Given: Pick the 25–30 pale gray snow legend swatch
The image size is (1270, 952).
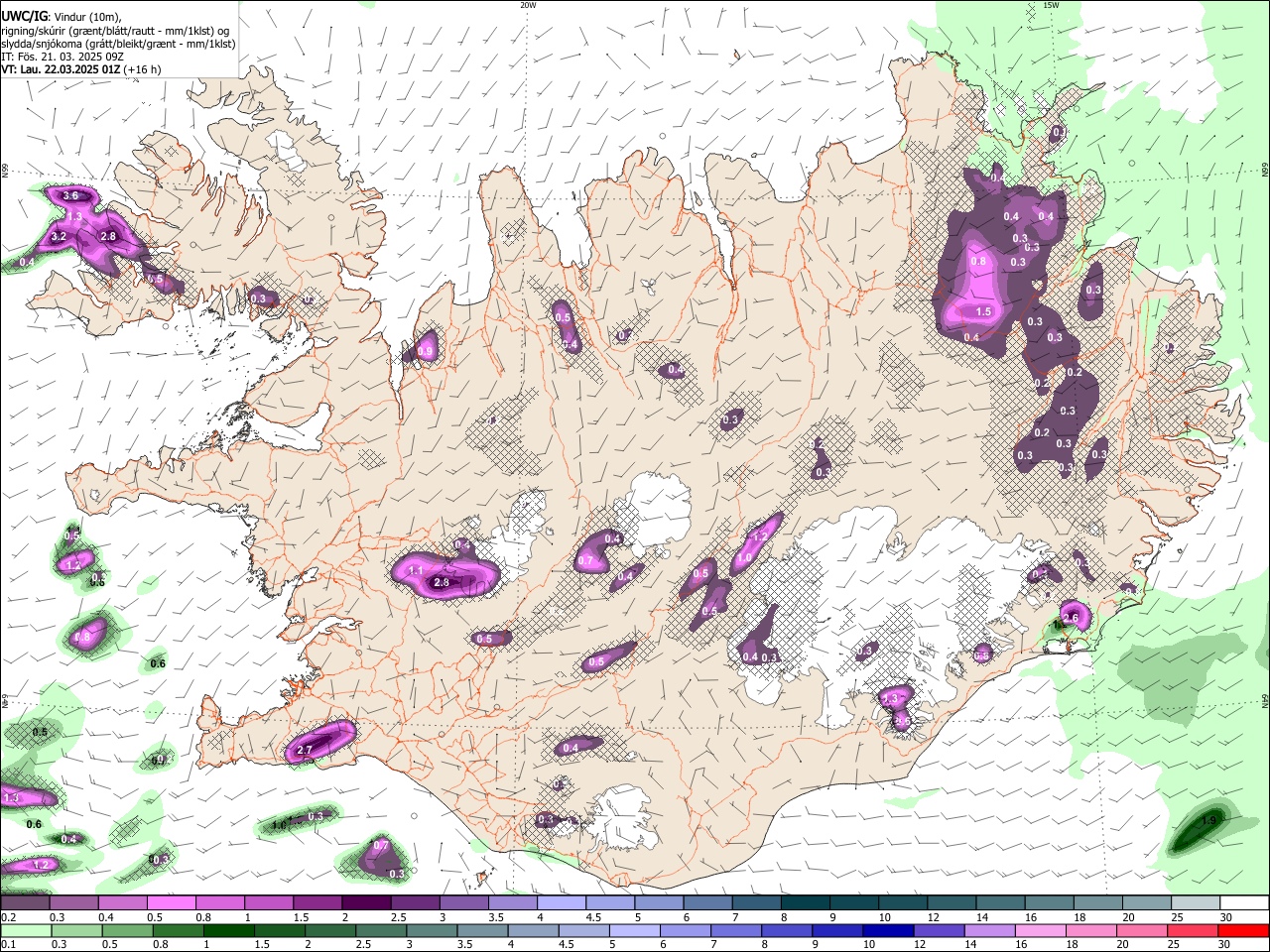Looking at the screenshot, I should click(x=1196, y=902).
